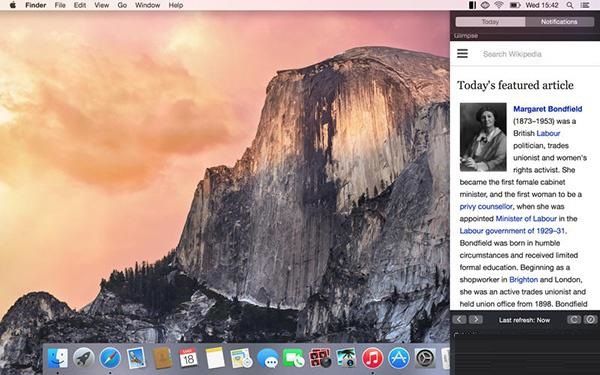The image size is (600, 375).
Task: Toggle Notification Center from the menu bar
Action: pos(585,5)
